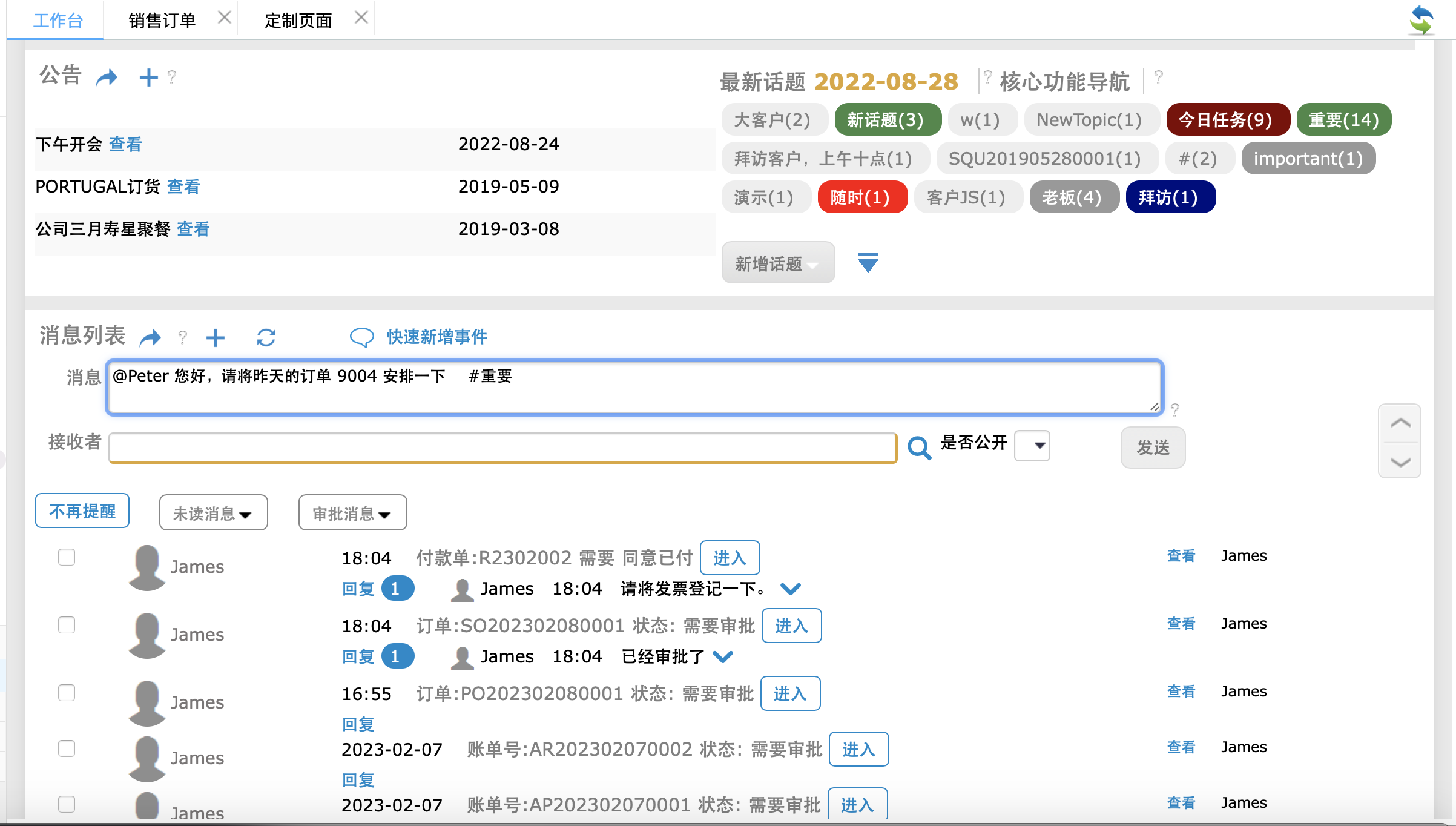
Task: Tick checkbox for SO202302080001 order message
Action: [67, 625]
